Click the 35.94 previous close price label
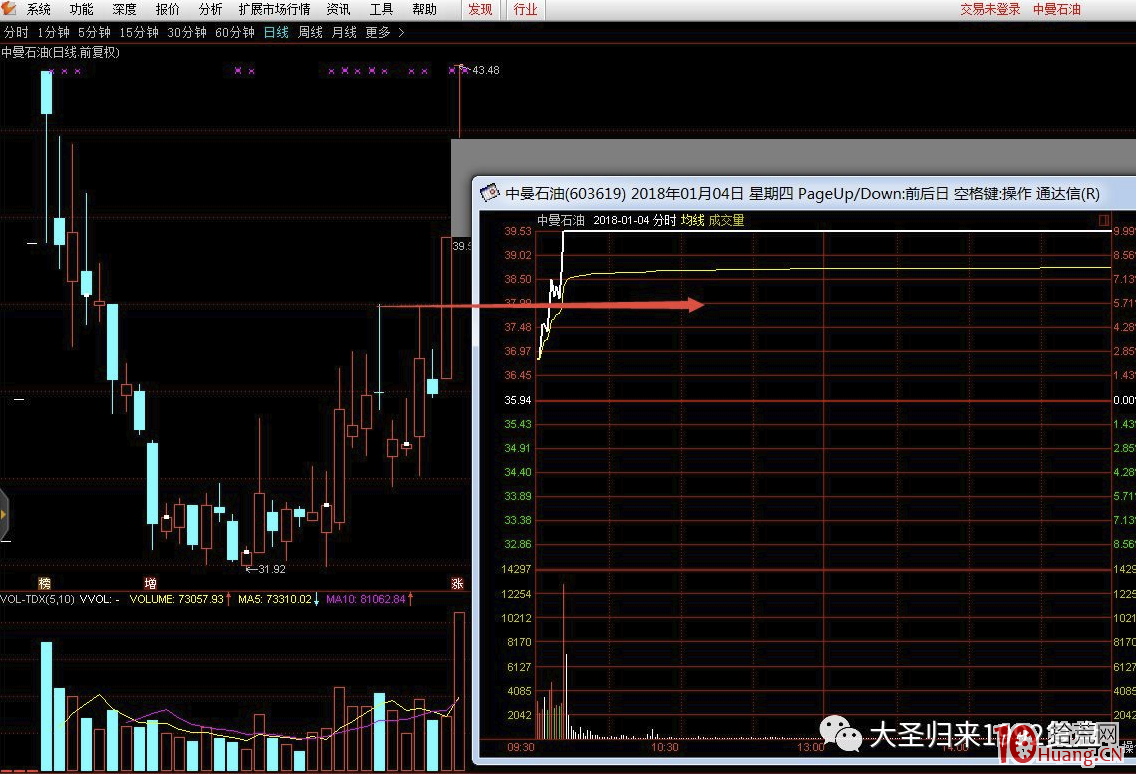 click(517, 400)
